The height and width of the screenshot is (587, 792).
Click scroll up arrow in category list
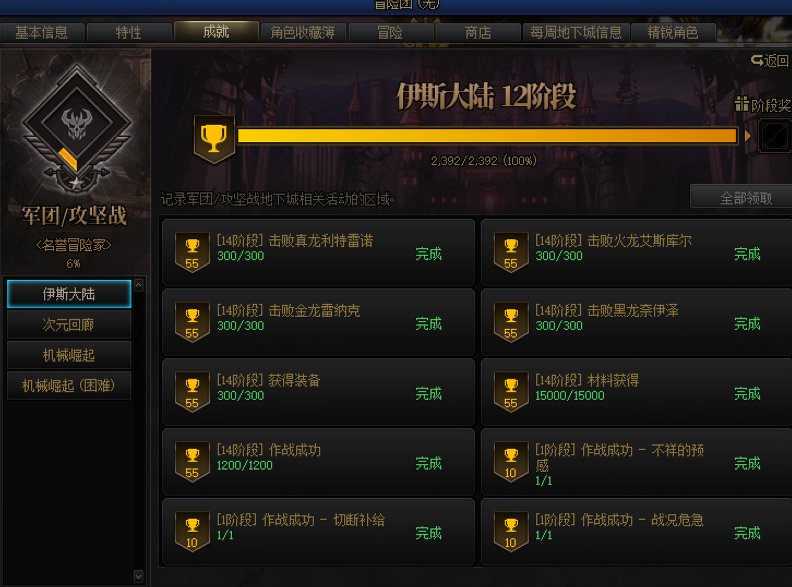pos(138,285)
